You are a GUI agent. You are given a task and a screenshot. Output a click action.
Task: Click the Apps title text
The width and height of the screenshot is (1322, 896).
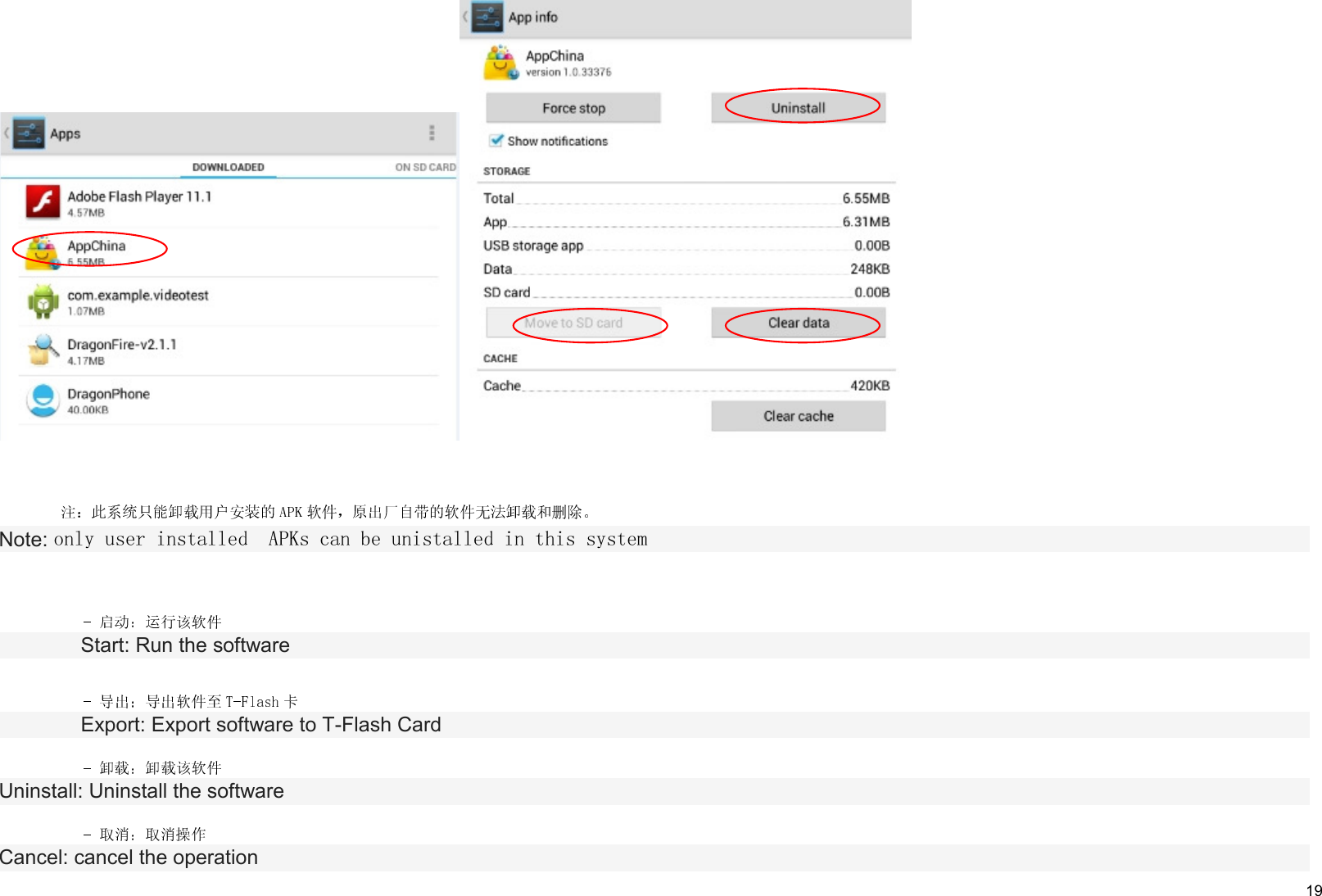(x=66, y=133)
